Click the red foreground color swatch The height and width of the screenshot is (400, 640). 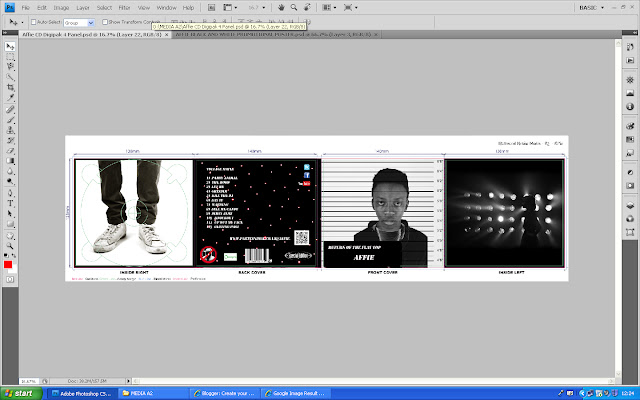point(8,264)
